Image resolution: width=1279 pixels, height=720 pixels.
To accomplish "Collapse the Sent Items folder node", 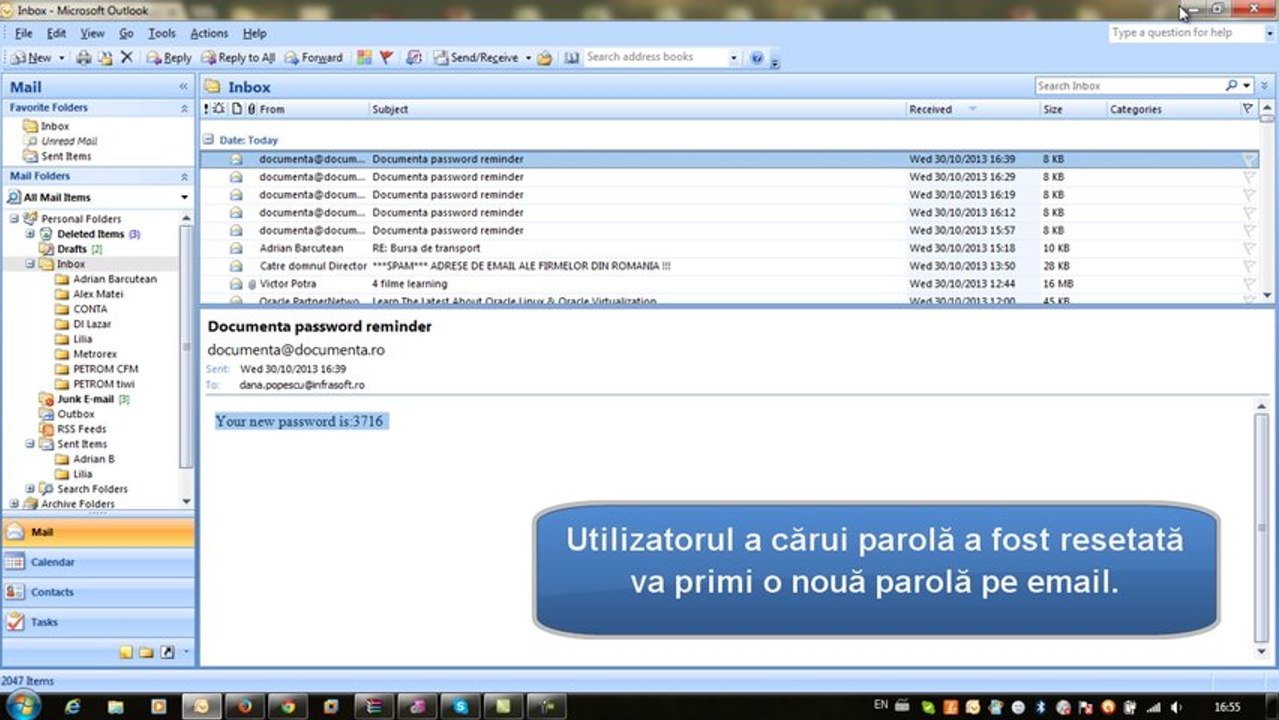I will pos(30,444).
